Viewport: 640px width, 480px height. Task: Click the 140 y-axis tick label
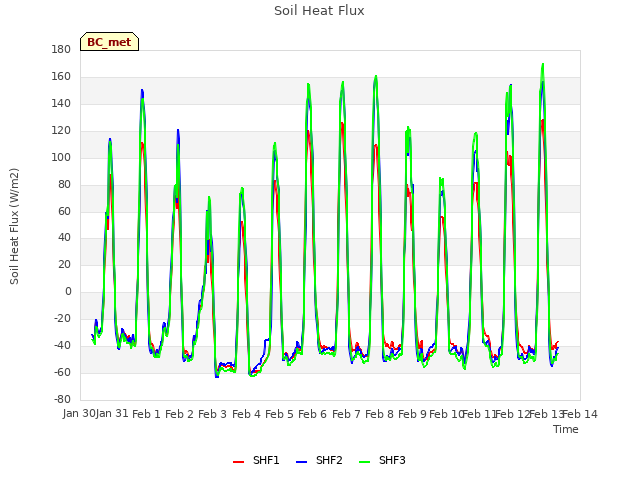point(61,104)
